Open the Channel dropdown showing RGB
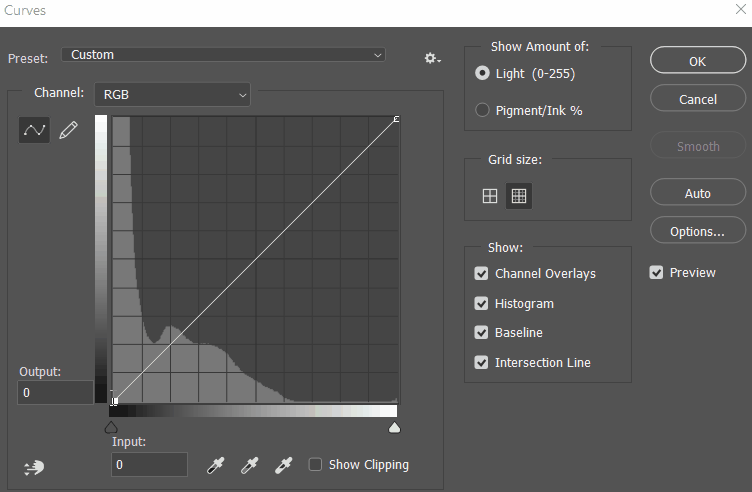The height and width of the screenshot is (492, 752). (172, 94)
